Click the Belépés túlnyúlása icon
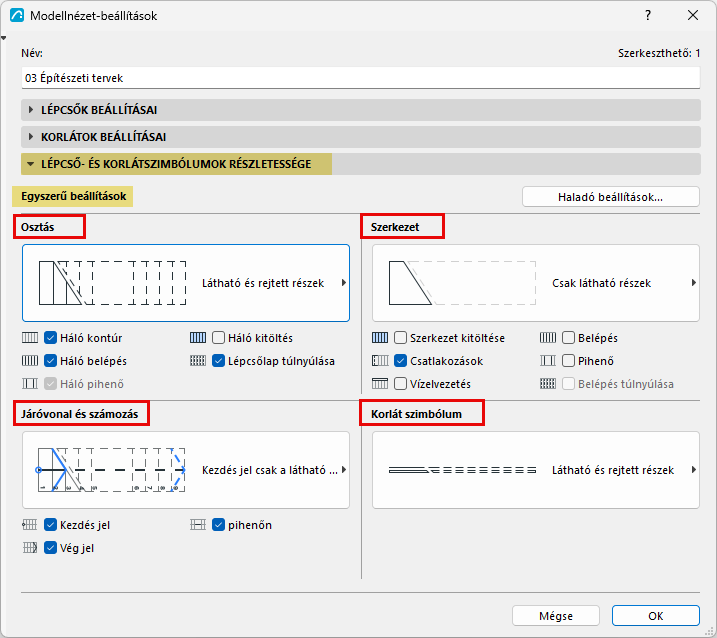Screen dimensions: 717x638 tap(547, 383)
